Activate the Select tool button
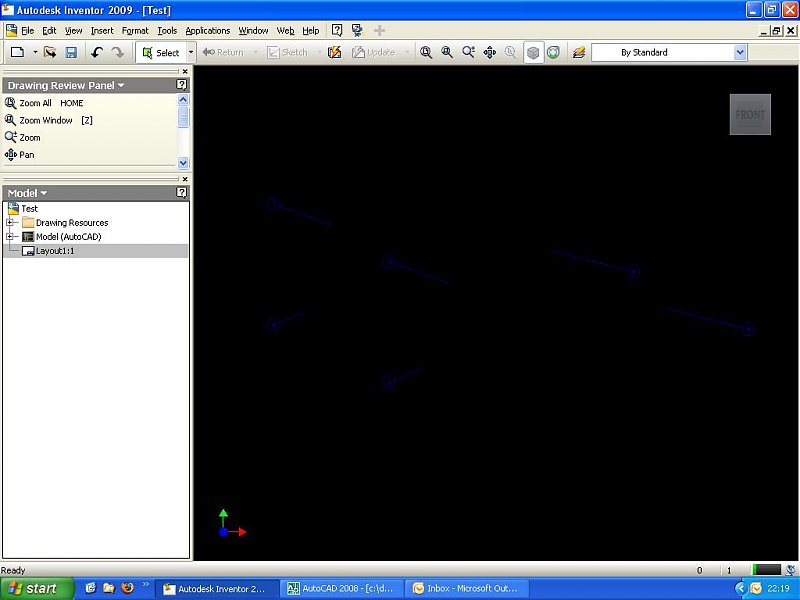Viewport: 800px width, 600px height. (x=161, y=52)
